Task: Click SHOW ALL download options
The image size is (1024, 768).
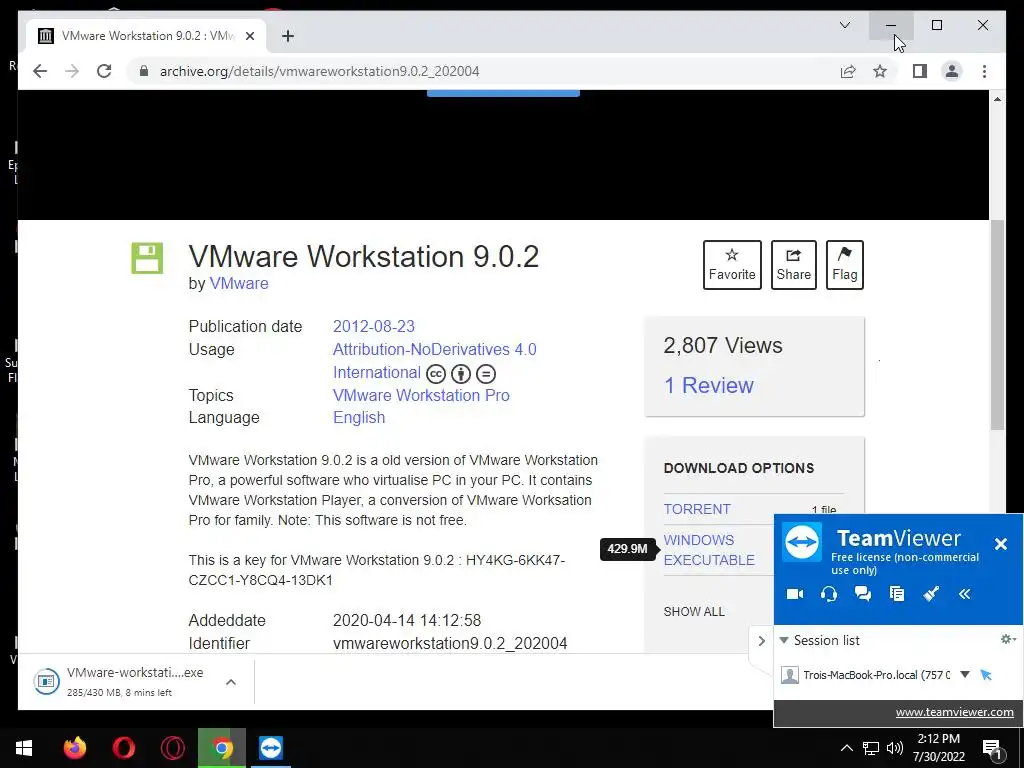Action: point(694,611)
